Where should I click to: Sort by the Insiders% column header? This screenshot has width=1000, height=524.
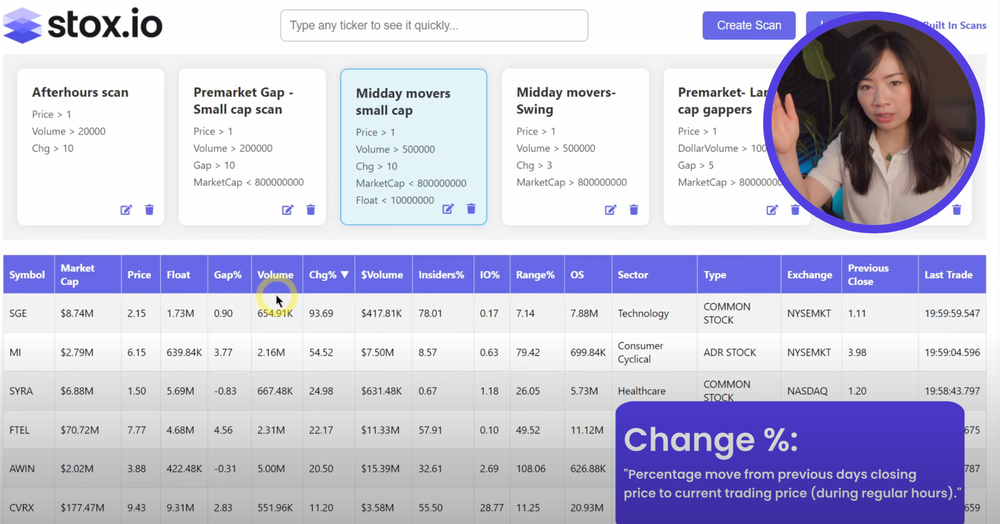pyautogui.click(x=441, y=275)
